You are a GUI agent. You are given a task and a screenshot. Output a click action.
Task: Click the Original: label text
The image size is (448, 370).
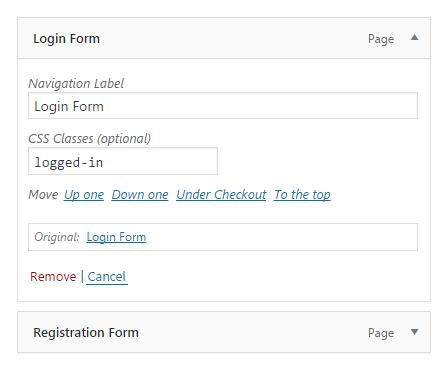click(x=57, y=237)
